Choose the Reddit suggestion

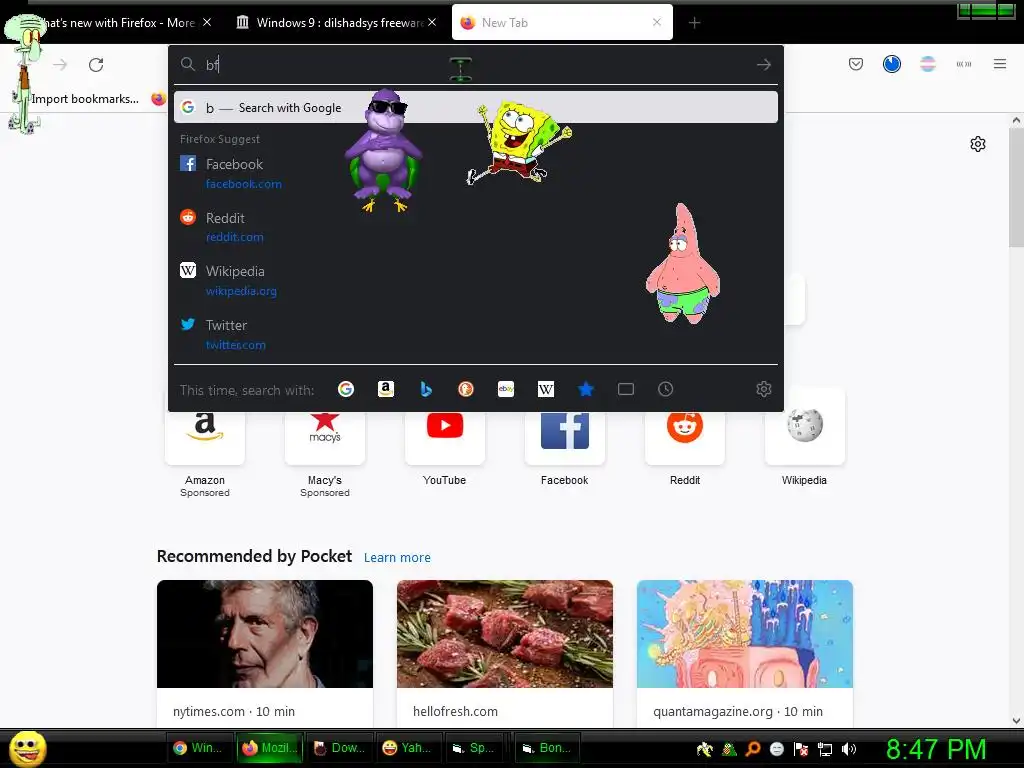[475, 227]
